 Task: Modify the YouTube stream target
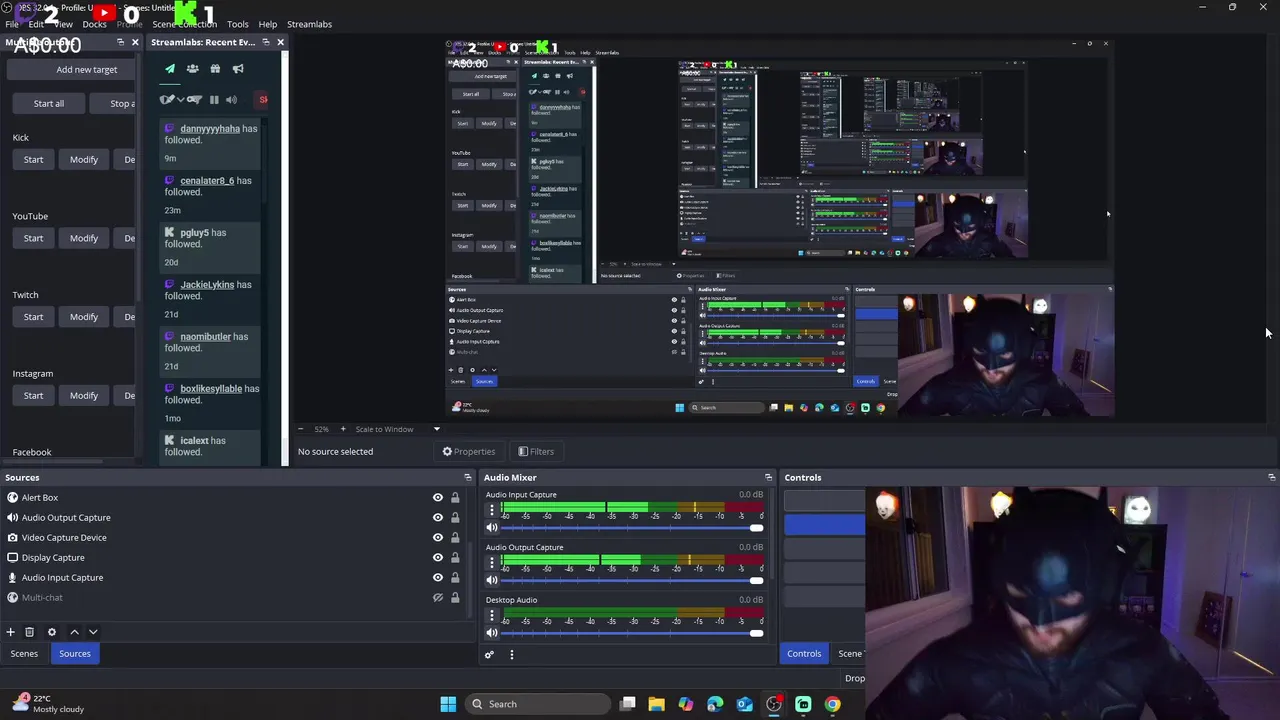tap(84, 238)
